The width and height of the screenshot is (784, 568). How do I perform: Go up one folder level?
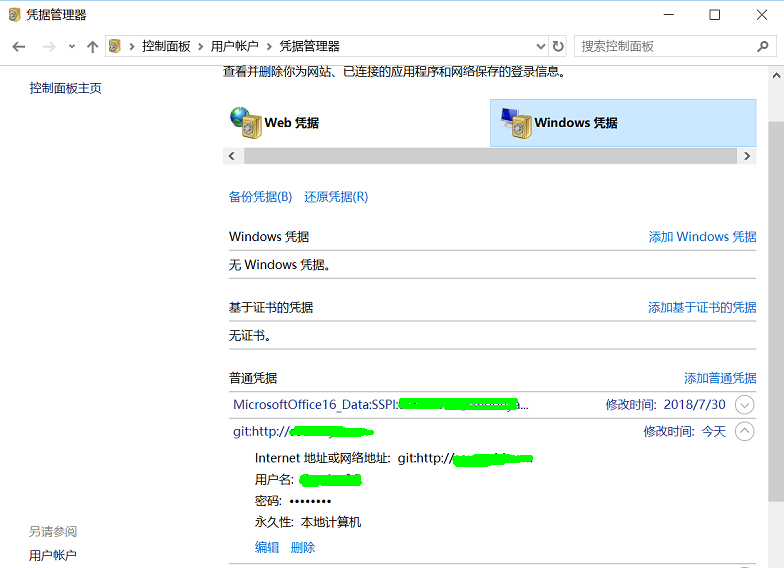(92, 46)
